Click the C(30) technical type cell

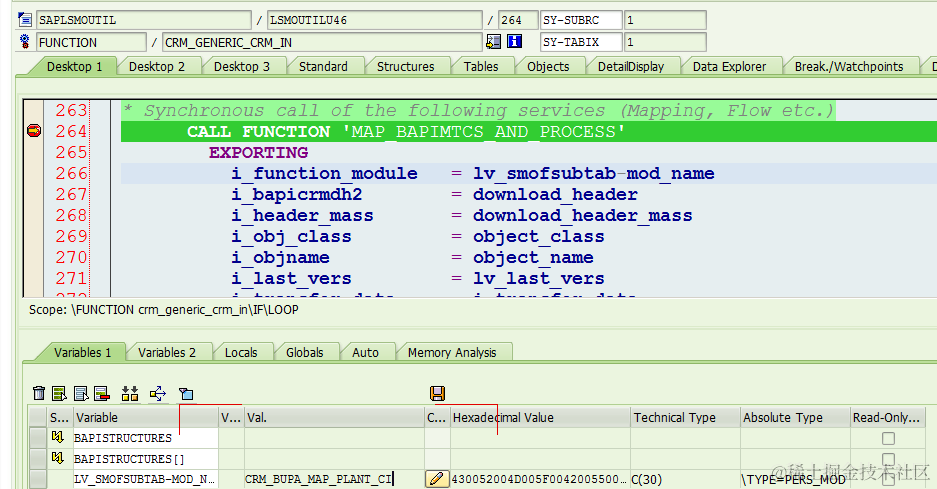[x=685, y=479]
